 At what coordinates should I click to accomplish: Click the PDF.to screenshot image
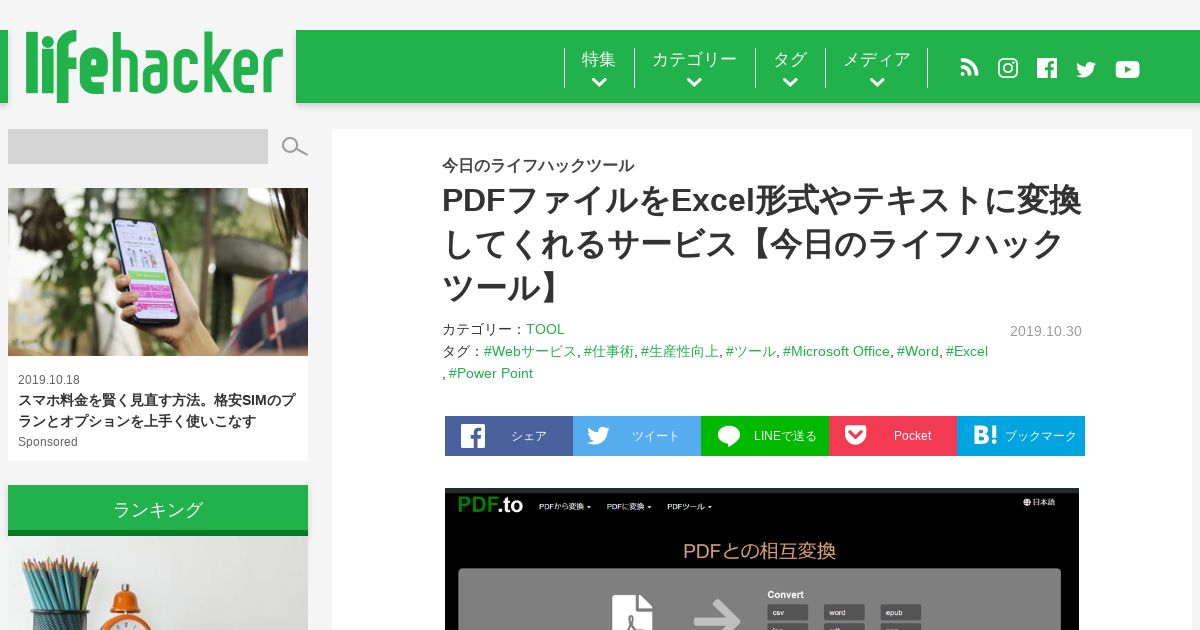point(762,559)
